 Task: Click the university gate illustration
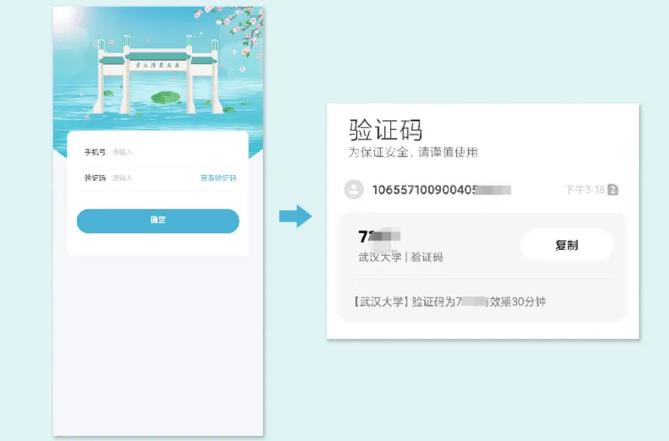(x=159, y=75)
